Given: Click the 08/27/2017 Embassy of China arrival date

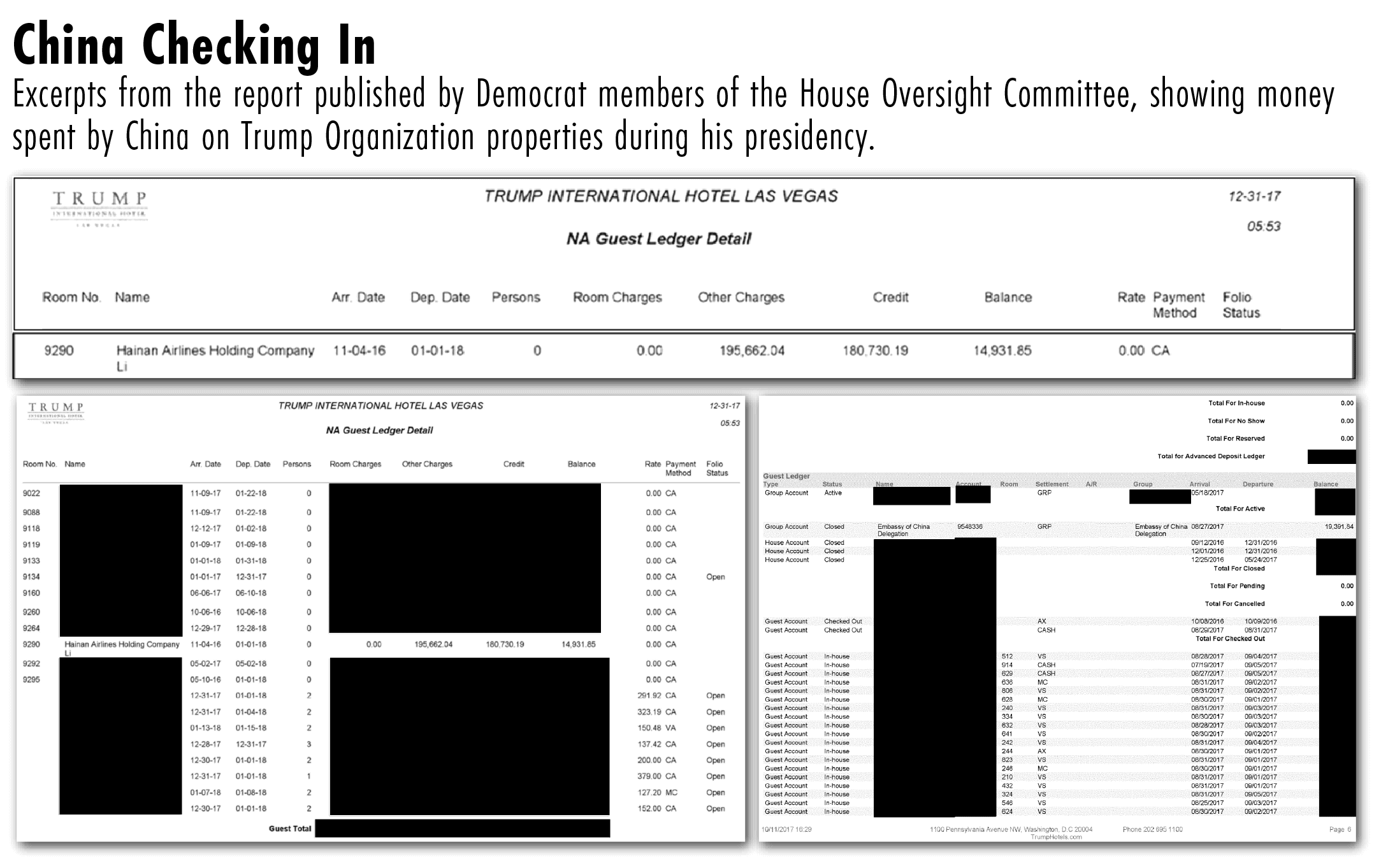Looking at the screenshot, I should coord(1207,527).
